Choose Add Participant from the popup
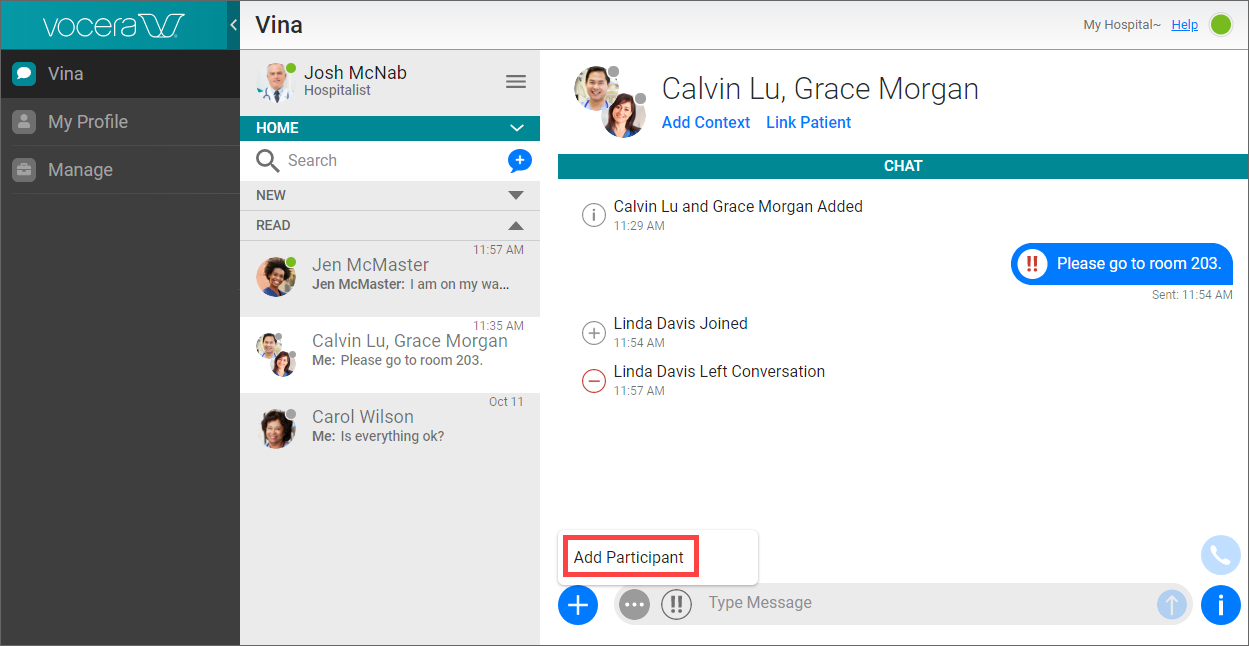Image resolution: width=1249 pixels, height=646 pixels. pyautogui.click(x=629, y=557)
